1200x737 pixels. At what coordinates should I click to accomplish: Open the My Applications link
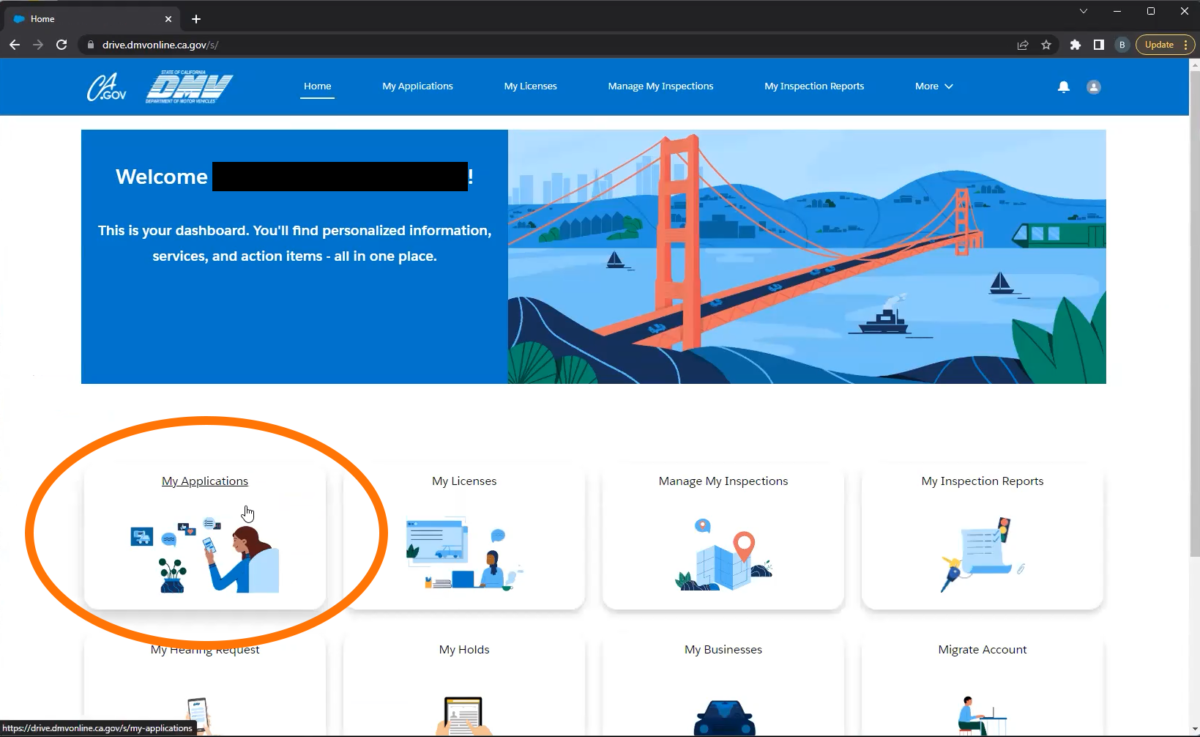(205, 481)
